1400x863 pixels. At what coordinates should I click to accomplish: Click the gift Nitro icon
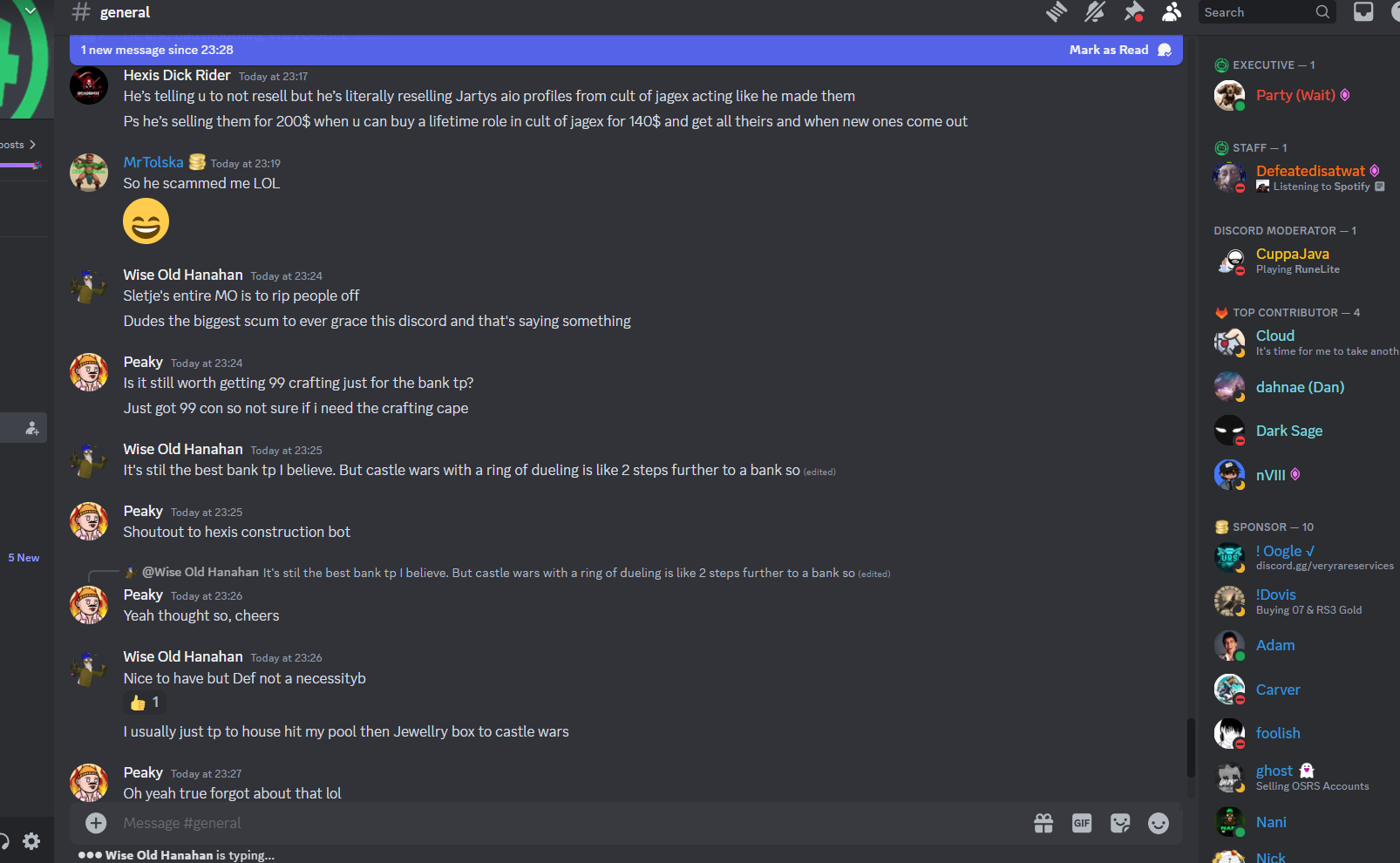(x=1043, y=823)
